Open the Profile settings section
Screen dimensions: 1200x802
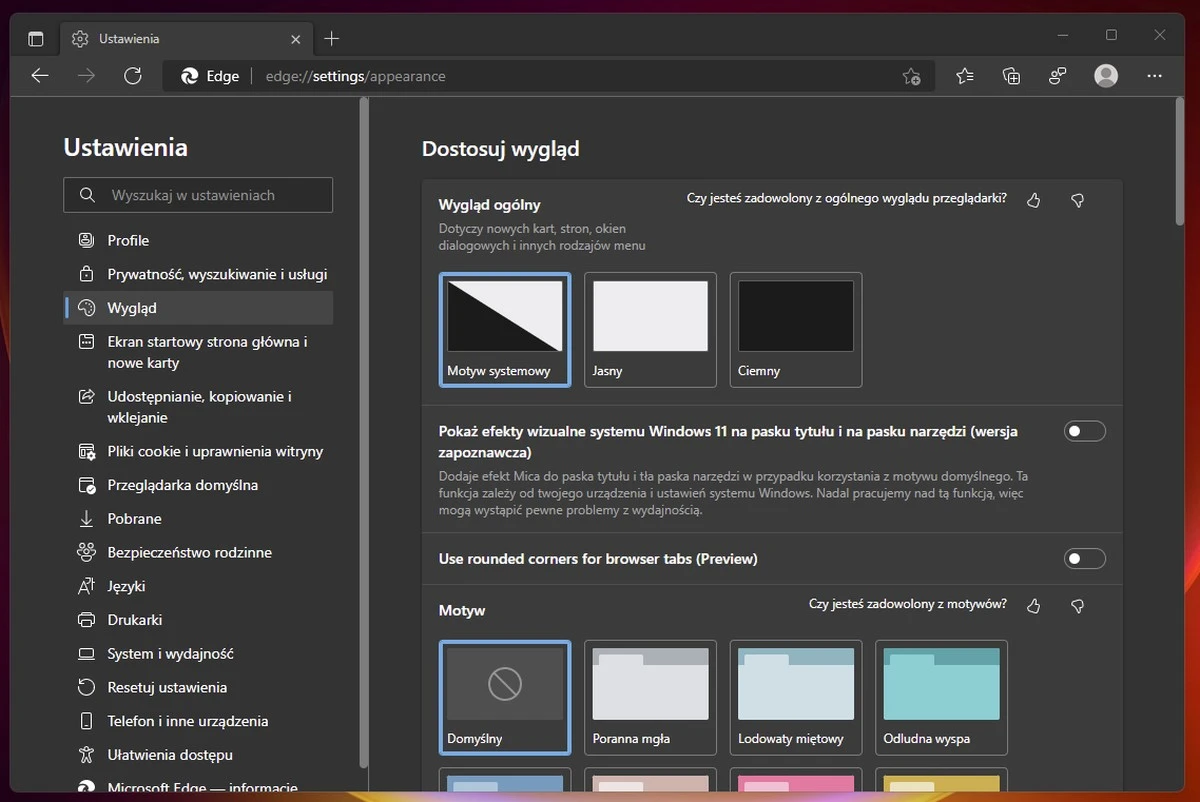point(128,240)
